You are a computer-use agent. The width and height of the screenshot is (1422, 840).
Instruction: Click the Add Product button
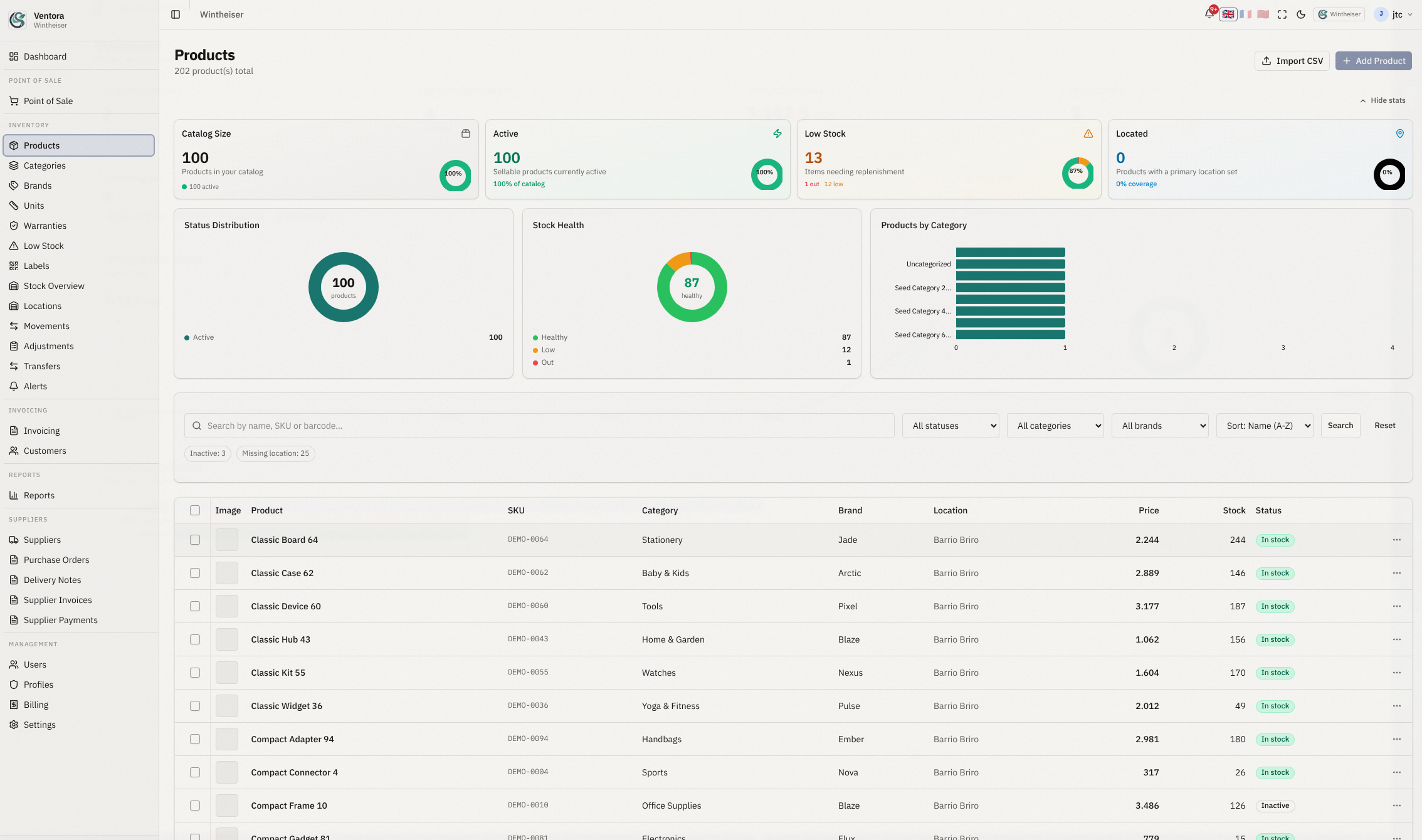tap(1373, 60)
